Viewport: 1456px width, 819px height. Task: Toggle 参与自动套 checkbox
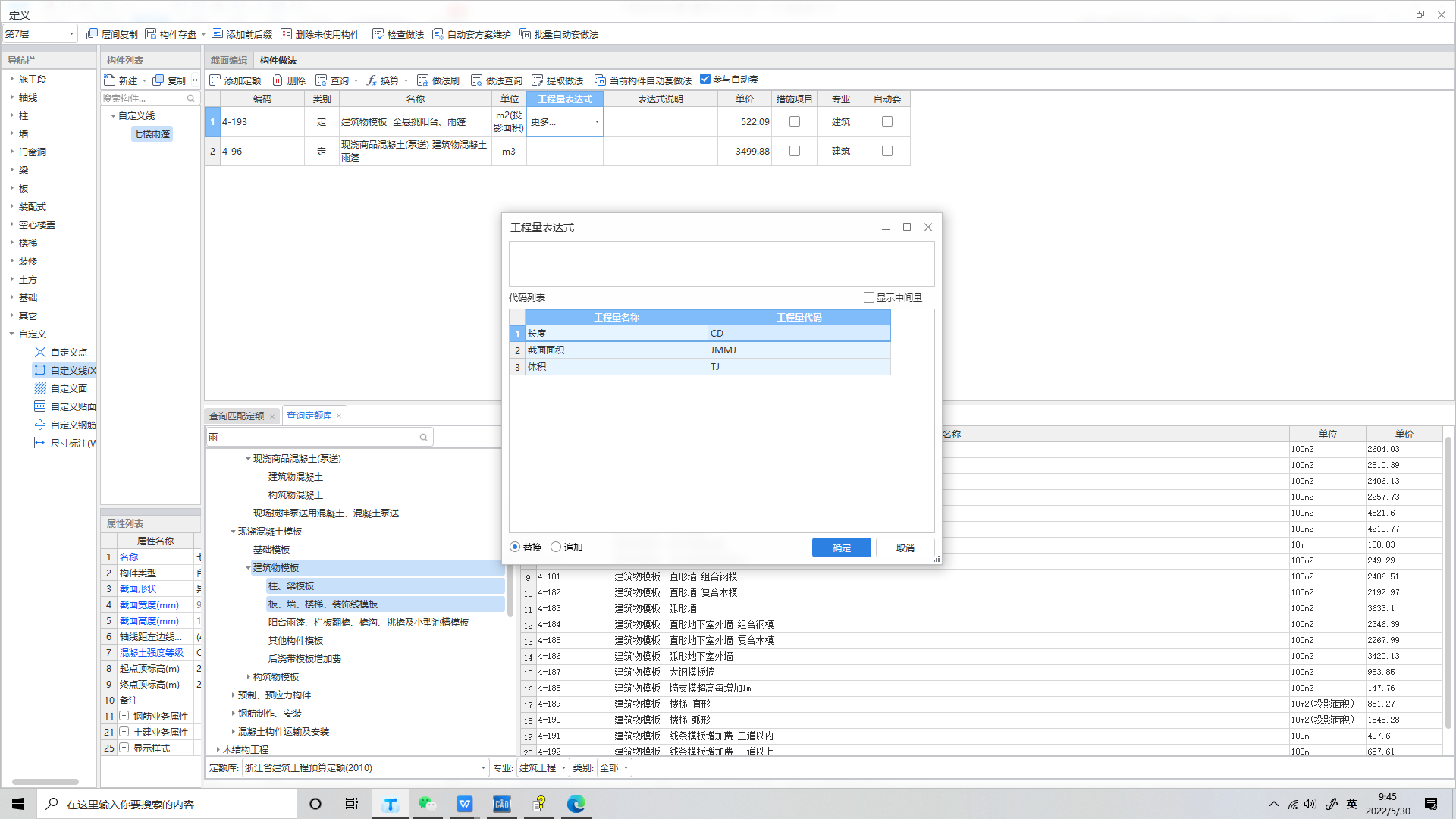coord(705,79)
